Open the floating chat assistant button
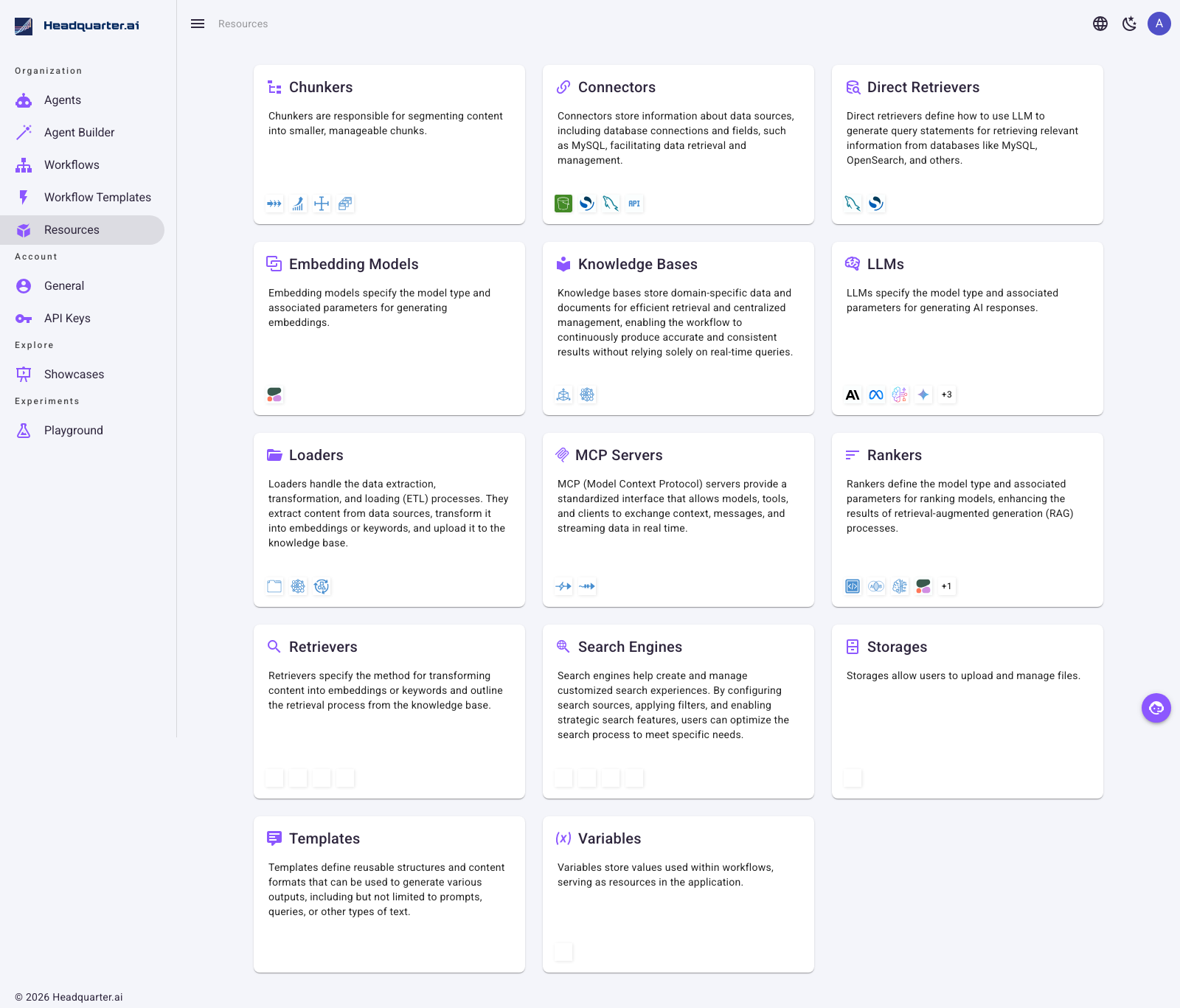The image size is (1180, 1008). pyautogui.click(x=1156, y=708)
